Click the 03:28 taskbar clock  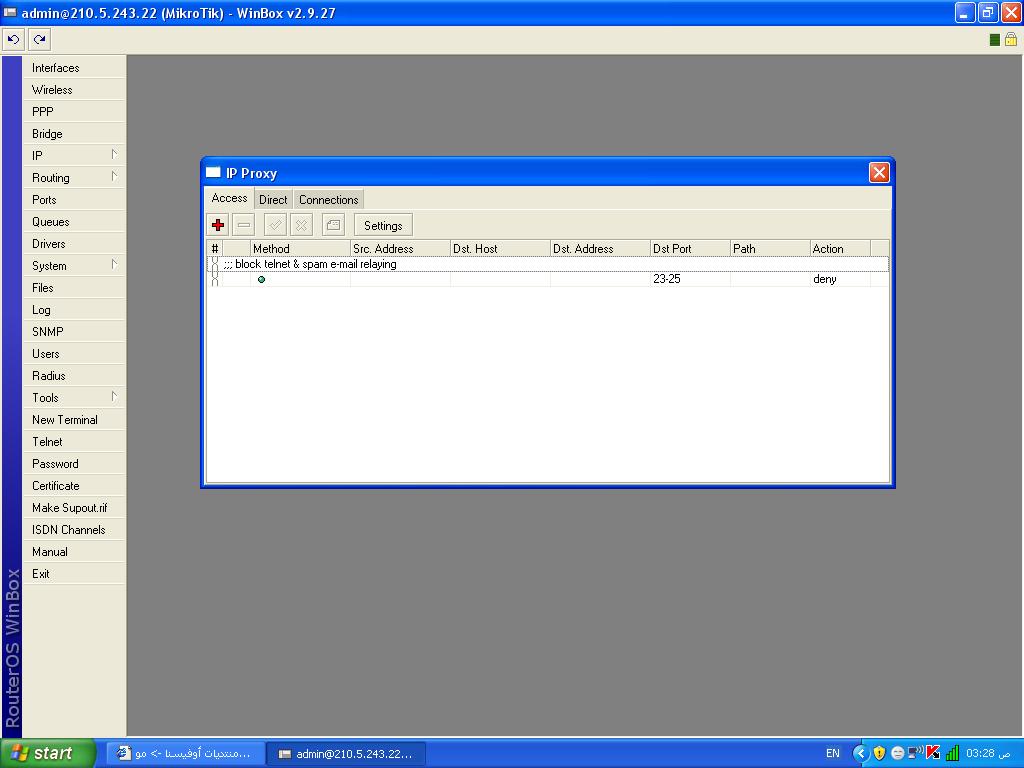pos(988,754)
